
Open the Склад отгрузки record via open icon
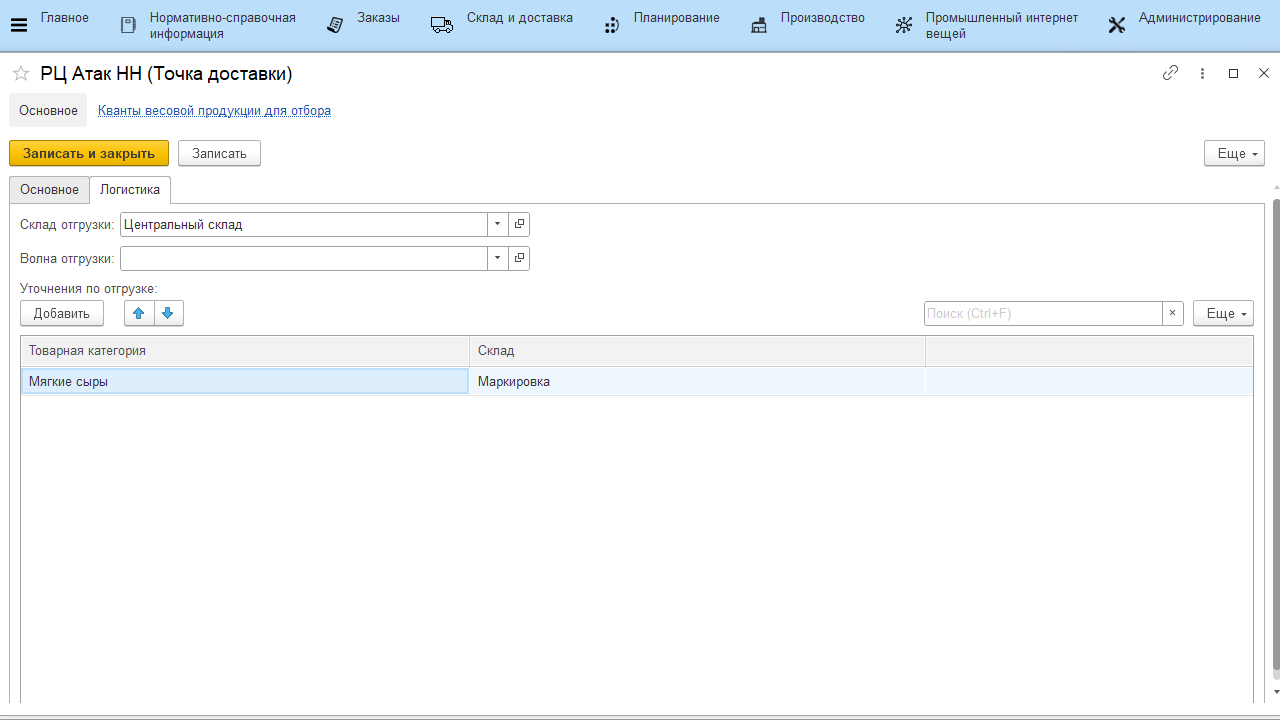[x=519, y=225]
